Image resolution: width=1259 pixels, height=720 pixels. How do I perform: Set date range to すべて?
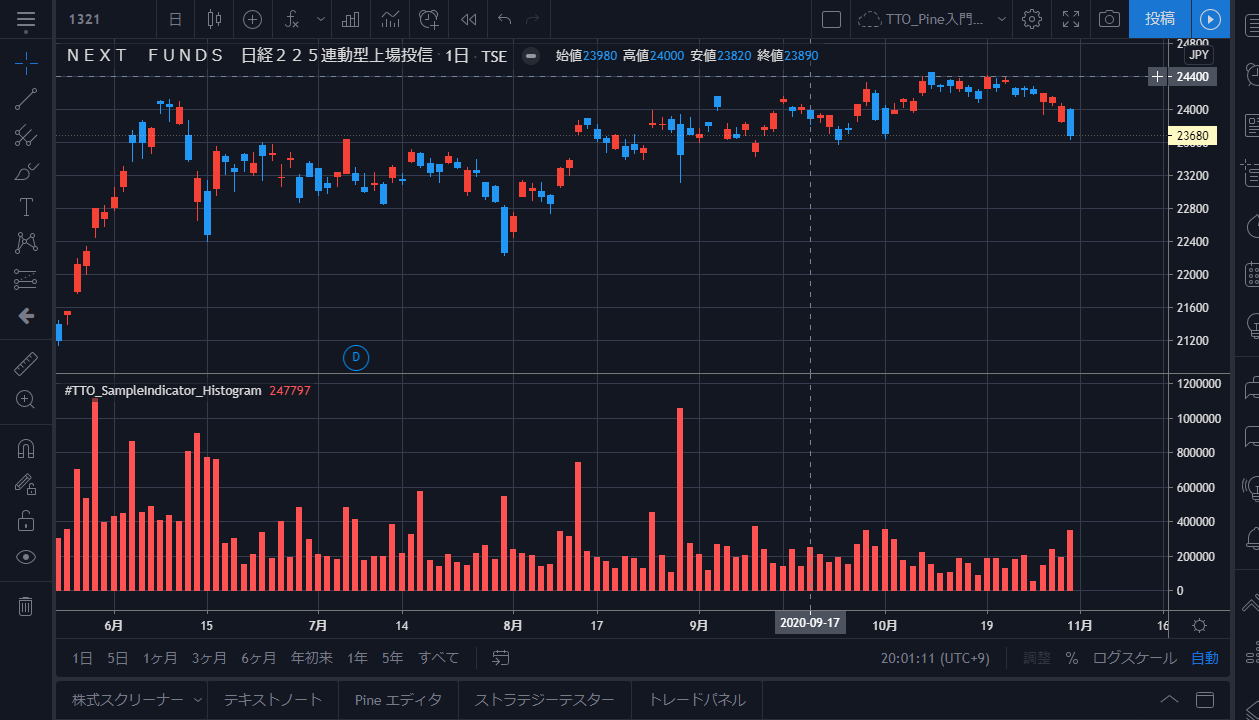439,658
